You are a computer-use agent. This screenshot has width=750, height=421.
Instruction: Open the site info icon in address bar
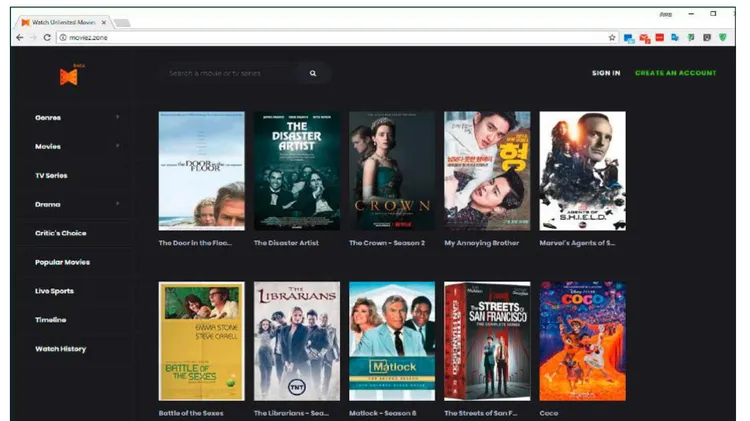click(63, 37)
